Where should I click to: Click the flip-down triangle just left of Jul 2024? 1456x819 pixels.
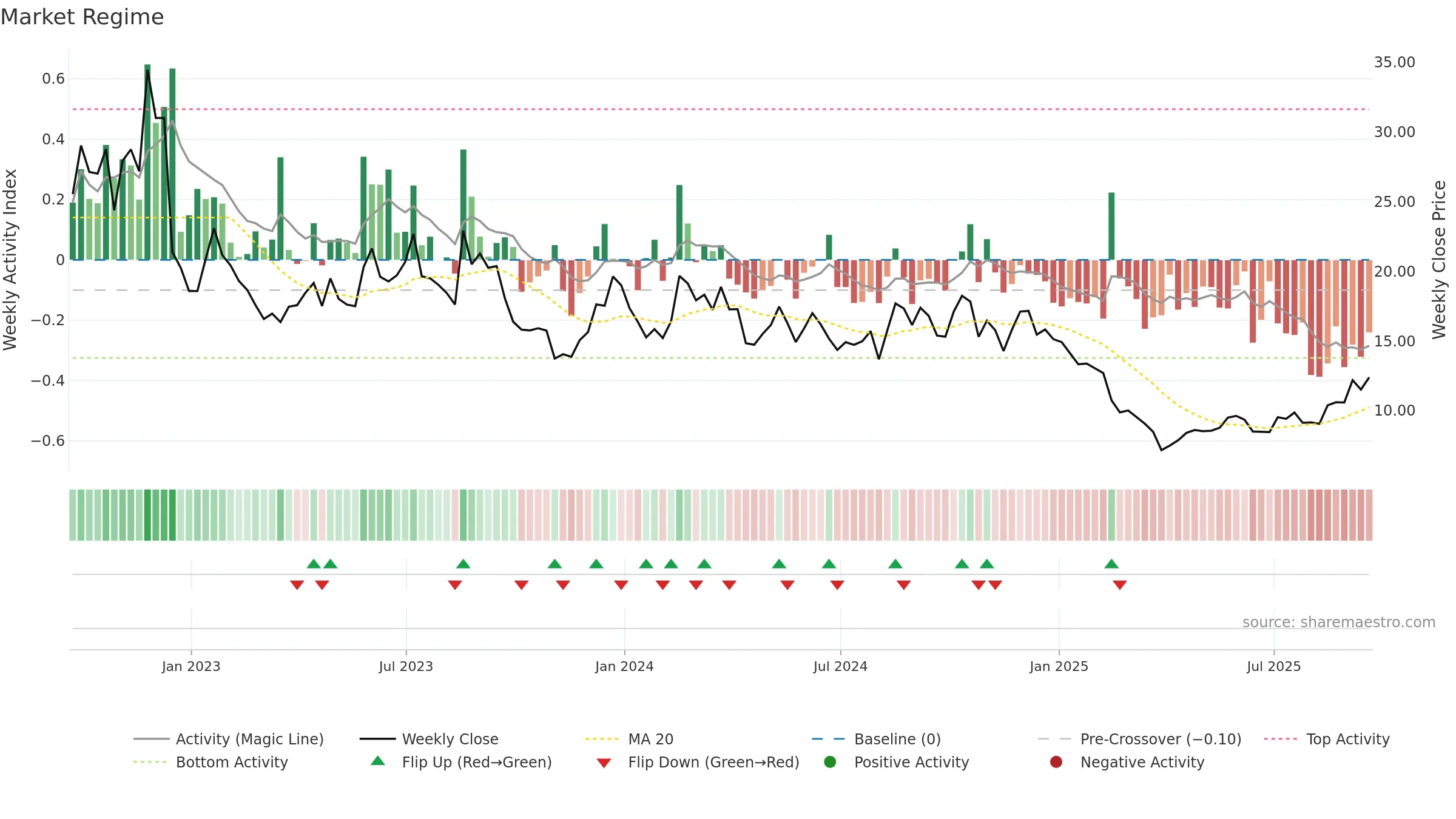pos(837,585)
